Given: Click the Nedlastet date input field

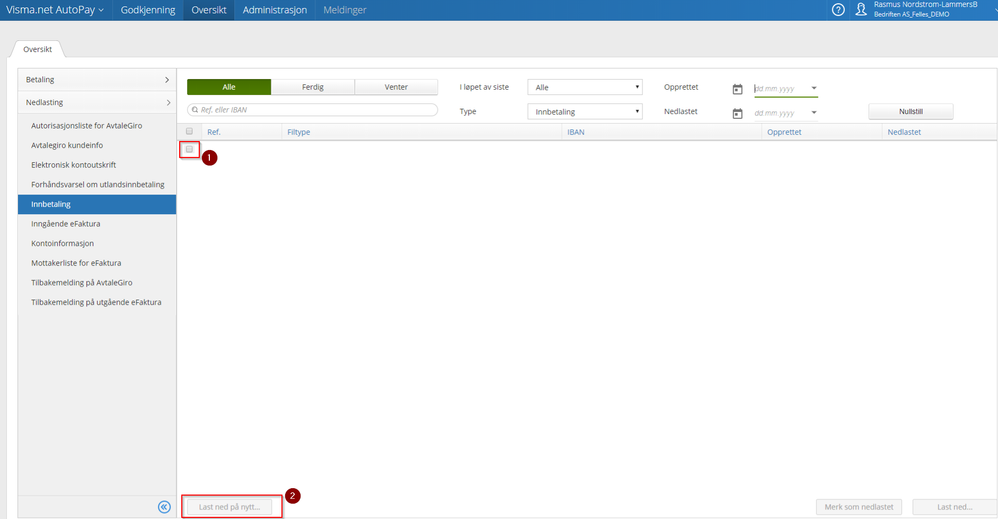Looking at the screenshot, I should pyautogui.click(x=785, y=113).
